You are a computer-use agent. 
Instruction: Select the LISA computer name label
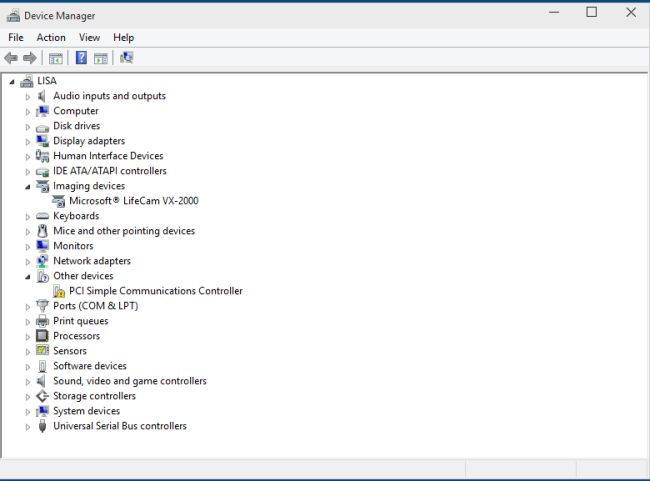click(47, 81)
